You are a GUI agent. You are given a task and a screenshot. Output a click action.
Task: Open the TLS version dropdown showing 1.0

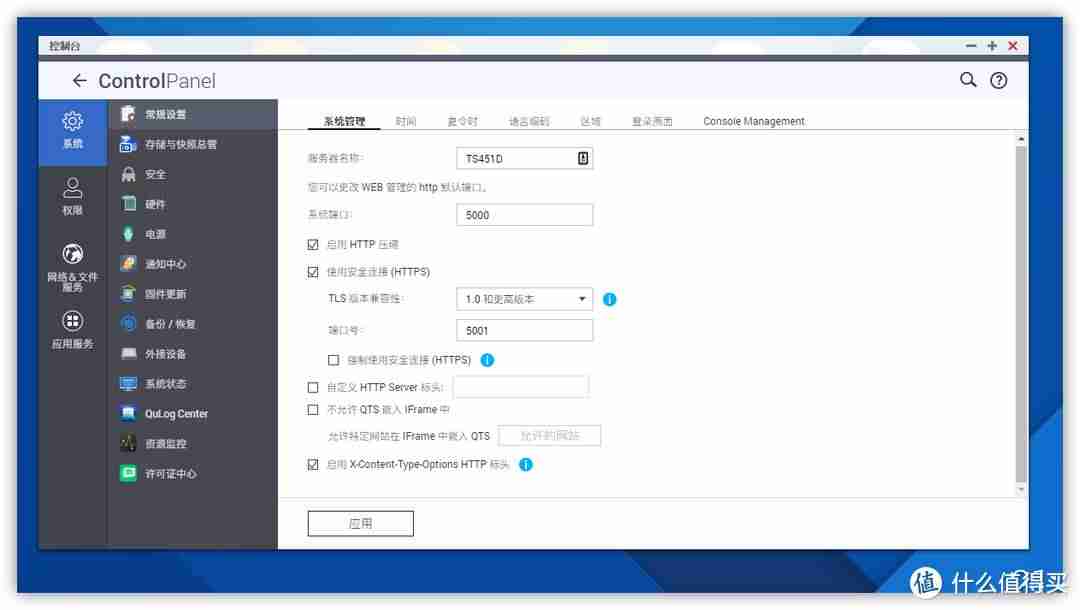click(524, 299)
